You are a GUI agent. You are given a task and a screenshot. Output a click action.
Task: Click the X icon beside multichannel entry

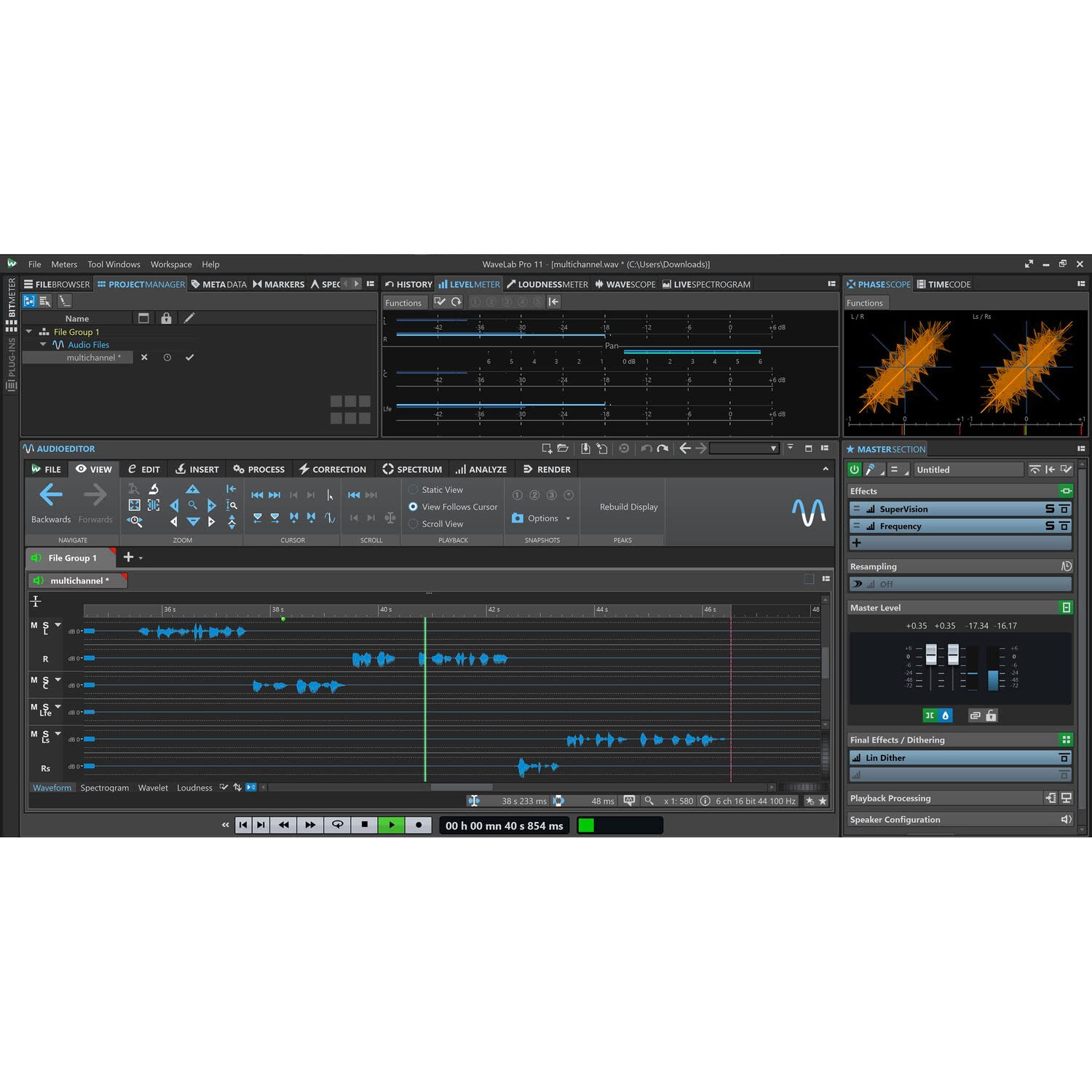tap(144, 357)
